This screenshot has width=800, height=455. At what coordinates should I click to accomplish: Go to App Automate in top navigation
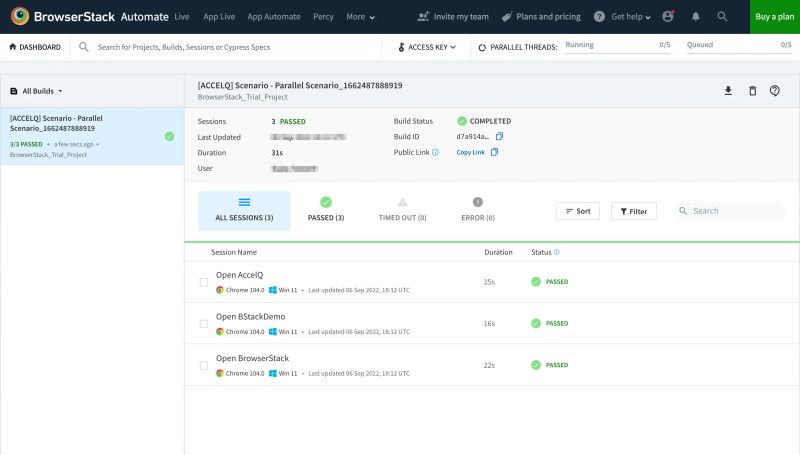tap(274, 16)
